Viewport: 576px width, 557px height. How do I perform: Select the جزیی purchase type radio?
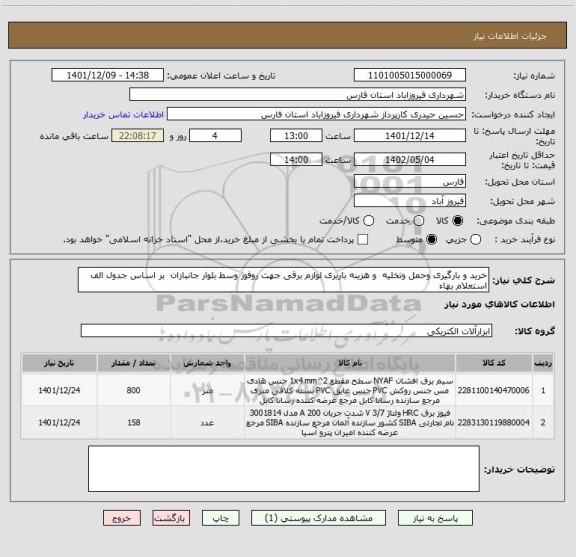[x=475, y=240]
